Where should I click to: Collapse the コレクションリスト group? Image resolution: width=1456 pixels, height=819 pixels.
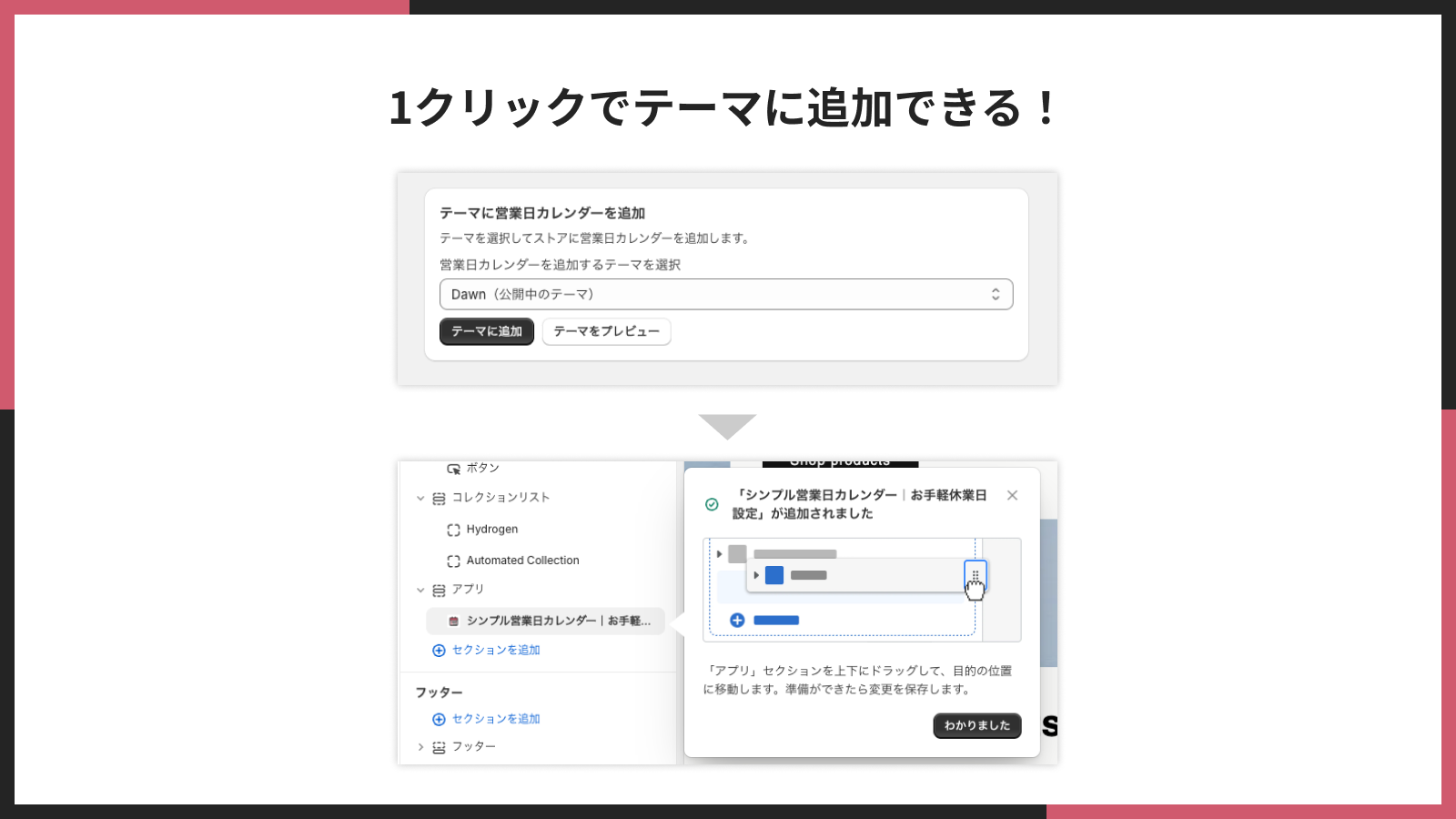[x=420, y=498]
